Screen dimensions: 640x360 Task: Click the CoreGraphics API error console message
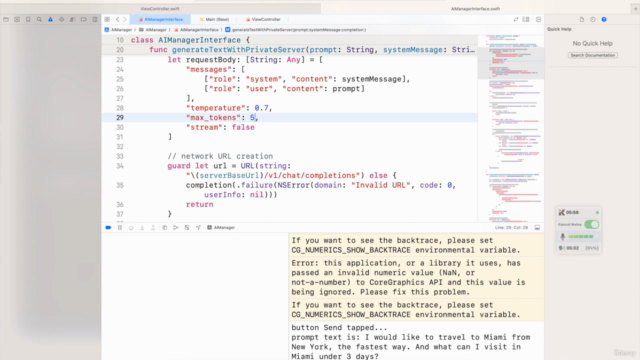click(x=408, y=278)
